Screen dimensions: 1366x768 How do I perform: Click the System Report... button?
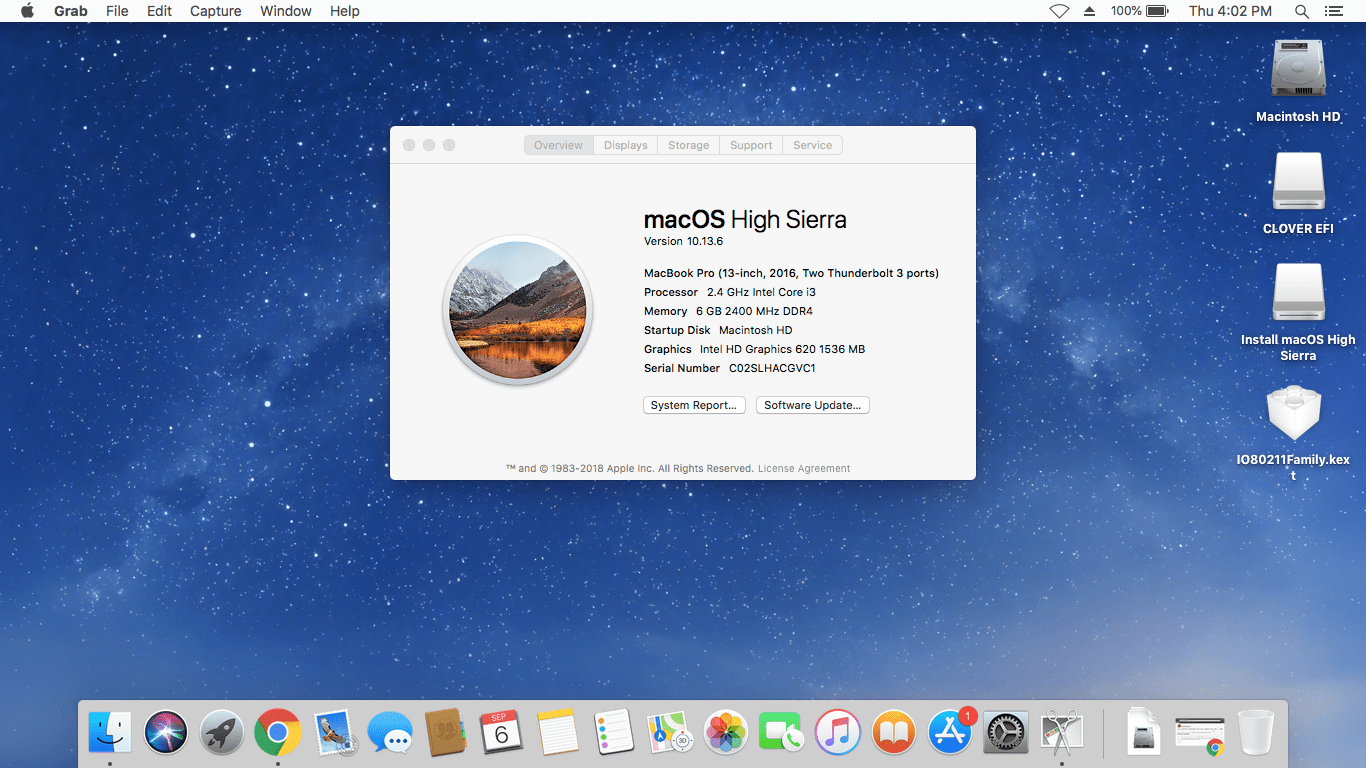(694, 405)
